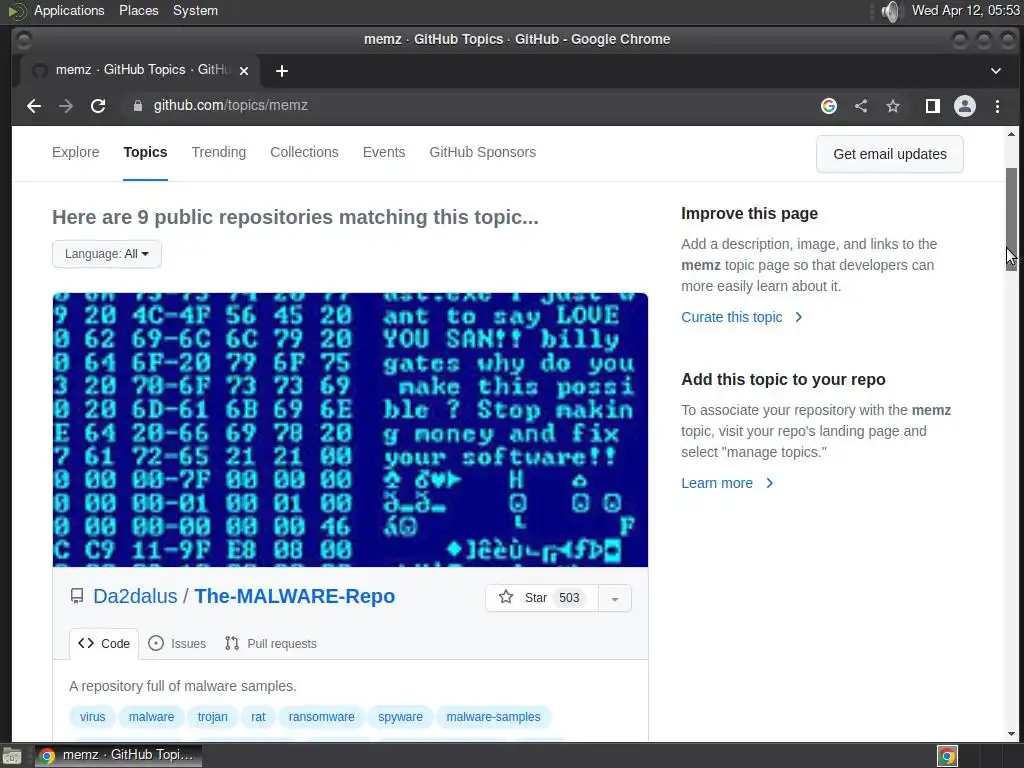View site security lock info
Image resolution: width=1024 pixels, height=768 pixels.
pyautogui.click(x=137, y=106)
